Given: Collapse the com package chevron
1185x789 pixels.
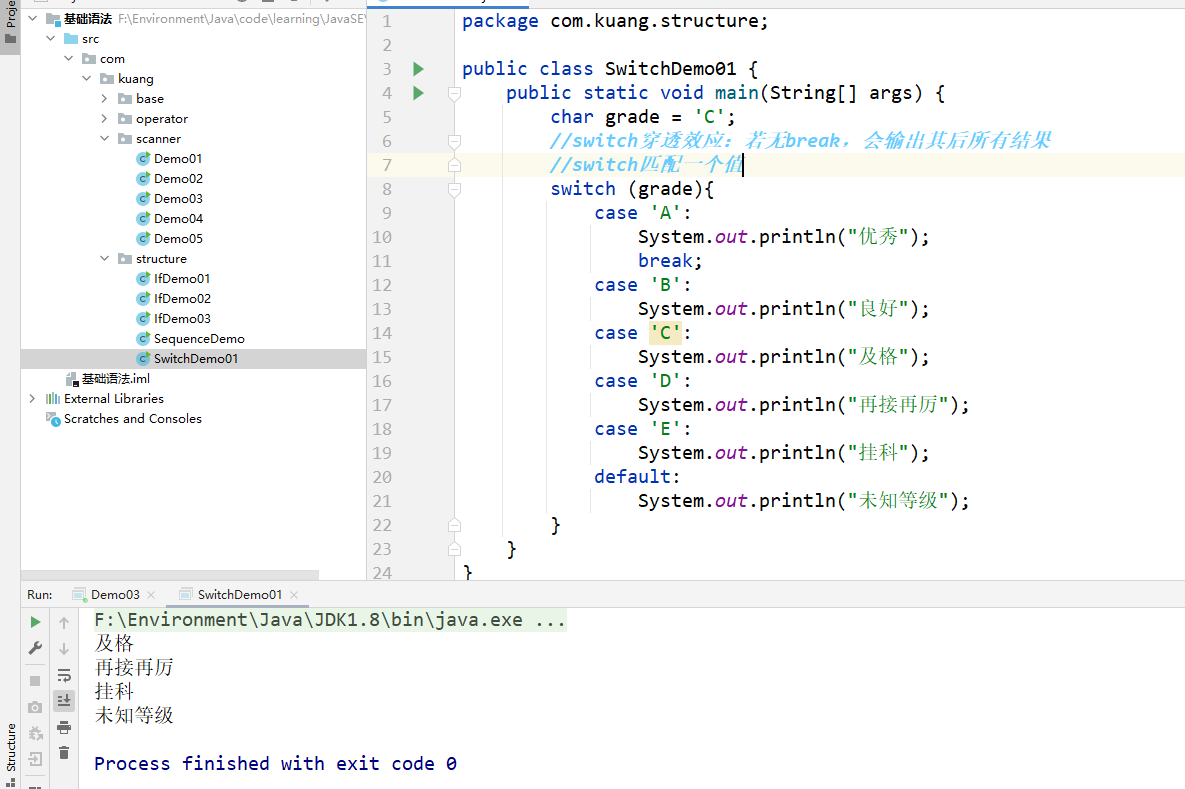Looking at the screenshot, I should 69,58.
